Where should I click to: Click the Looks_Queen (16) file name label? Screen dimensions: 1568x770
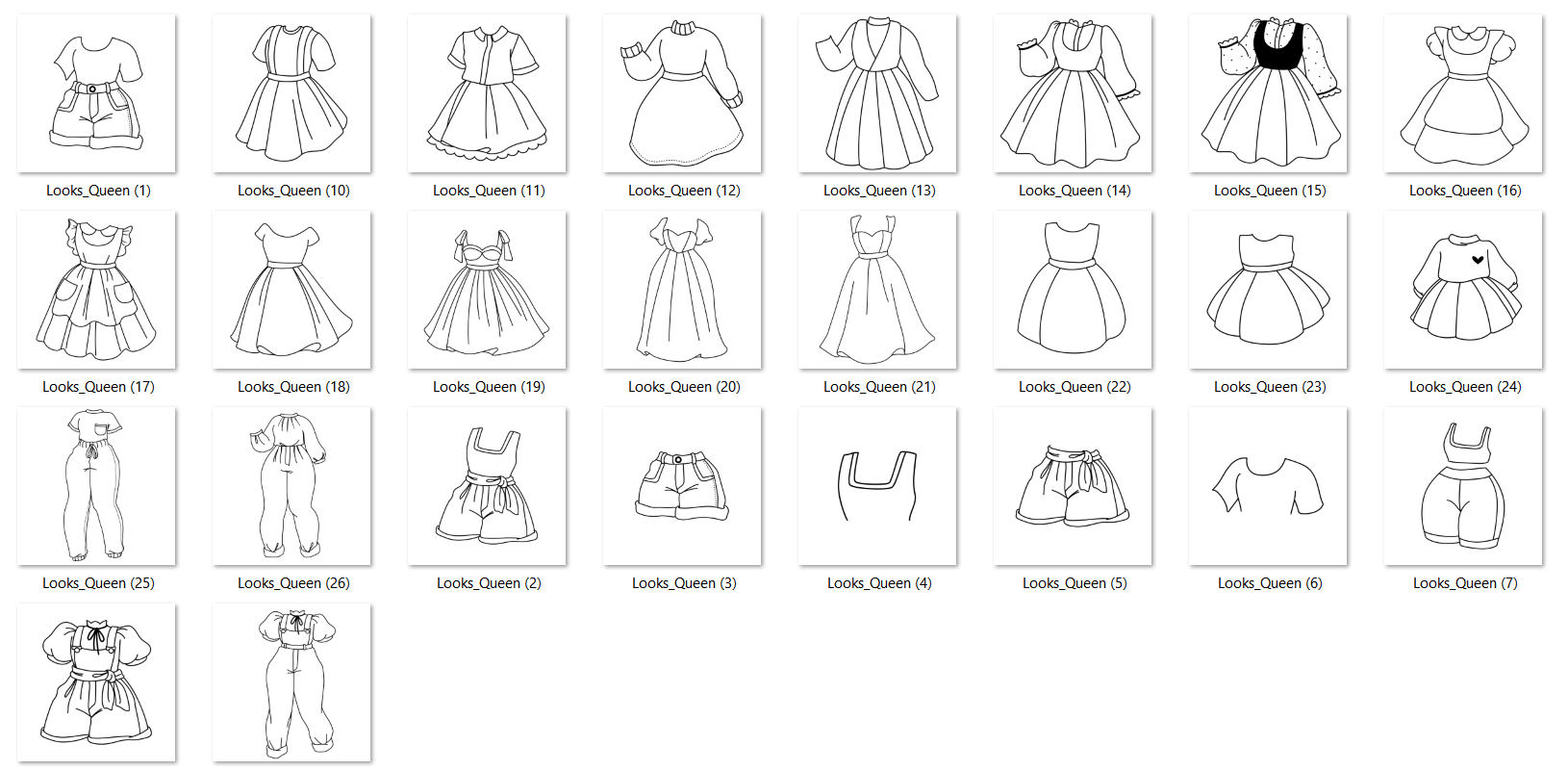[x=1464, y=191]
